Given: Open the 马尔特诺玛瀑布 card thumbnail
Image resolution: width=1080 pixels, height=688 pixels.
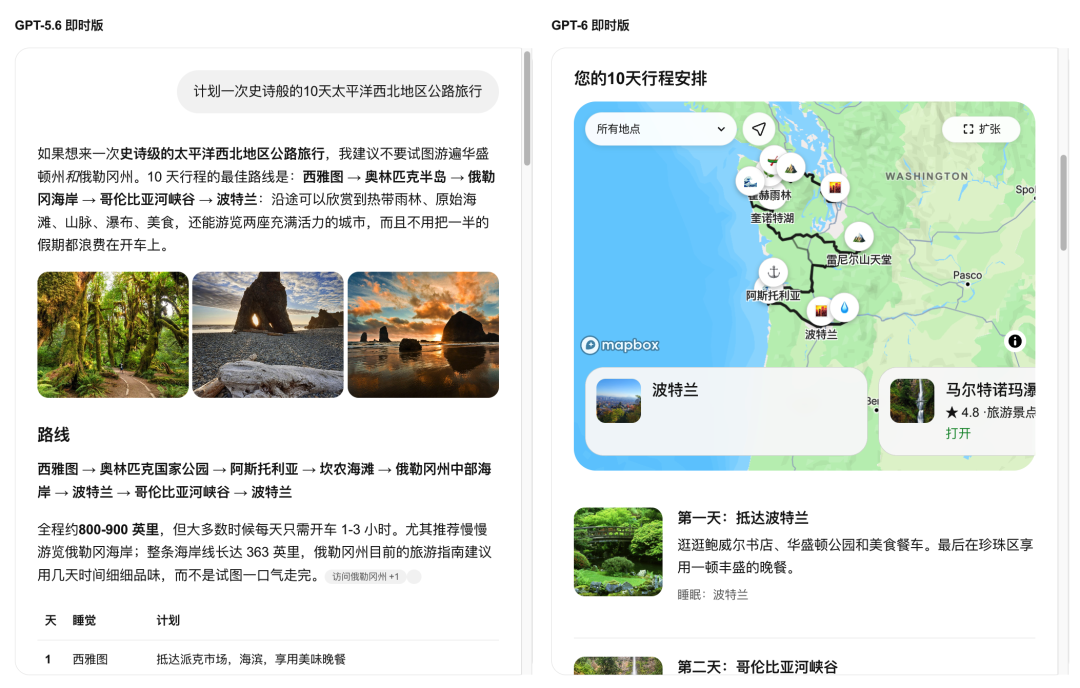Looking at the screenshot, I should (x=912, y=401).
